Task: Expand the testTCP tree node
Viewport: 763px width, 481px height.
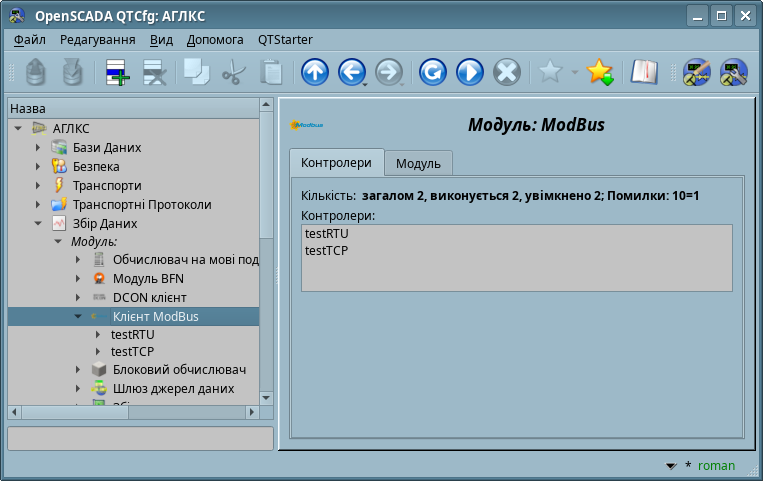Action: pyautogui.click(x=98, y=352)
